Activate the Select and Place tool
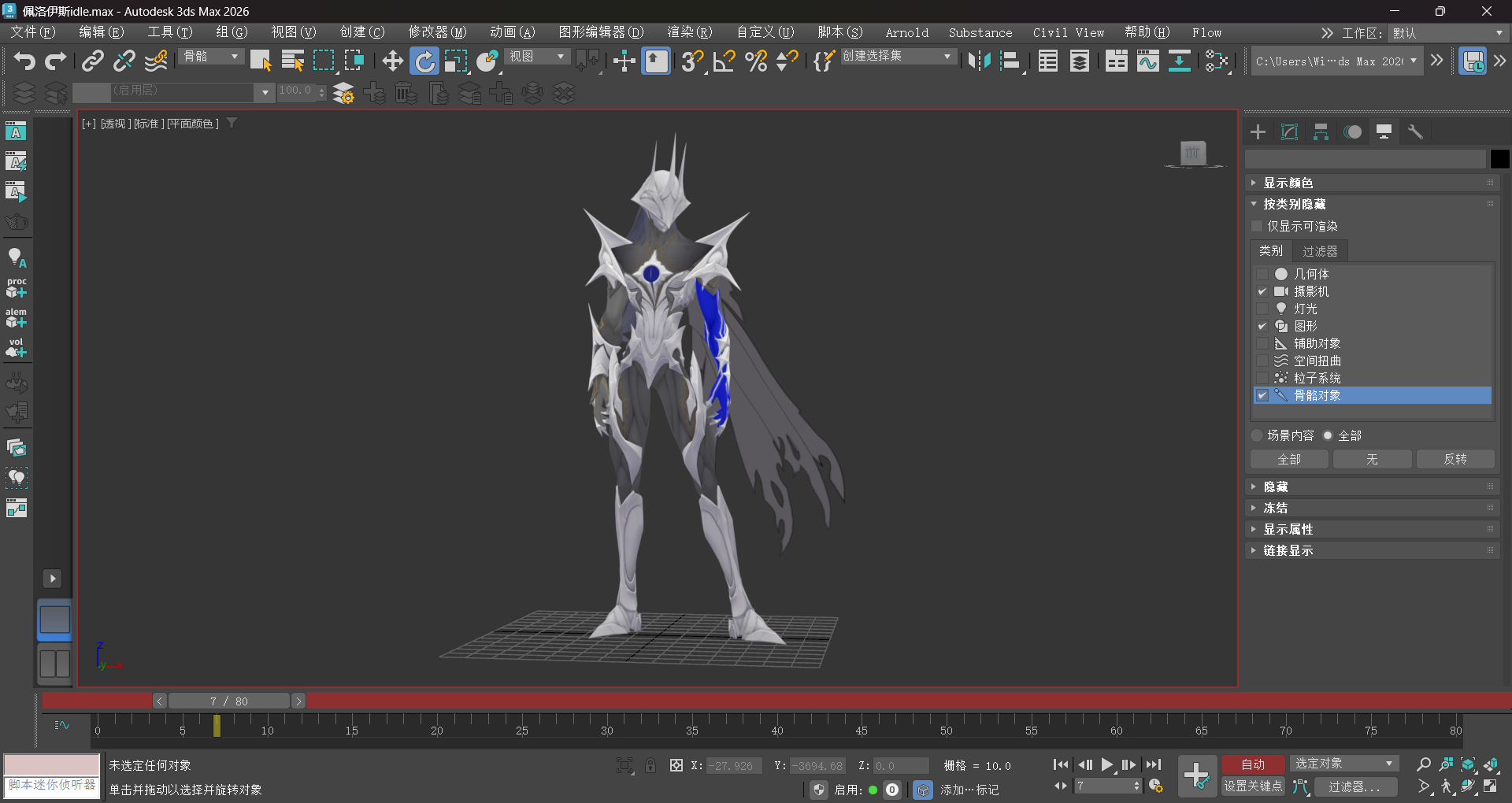Viewport: 1512px width, 803px height. [x=487, y=61]
